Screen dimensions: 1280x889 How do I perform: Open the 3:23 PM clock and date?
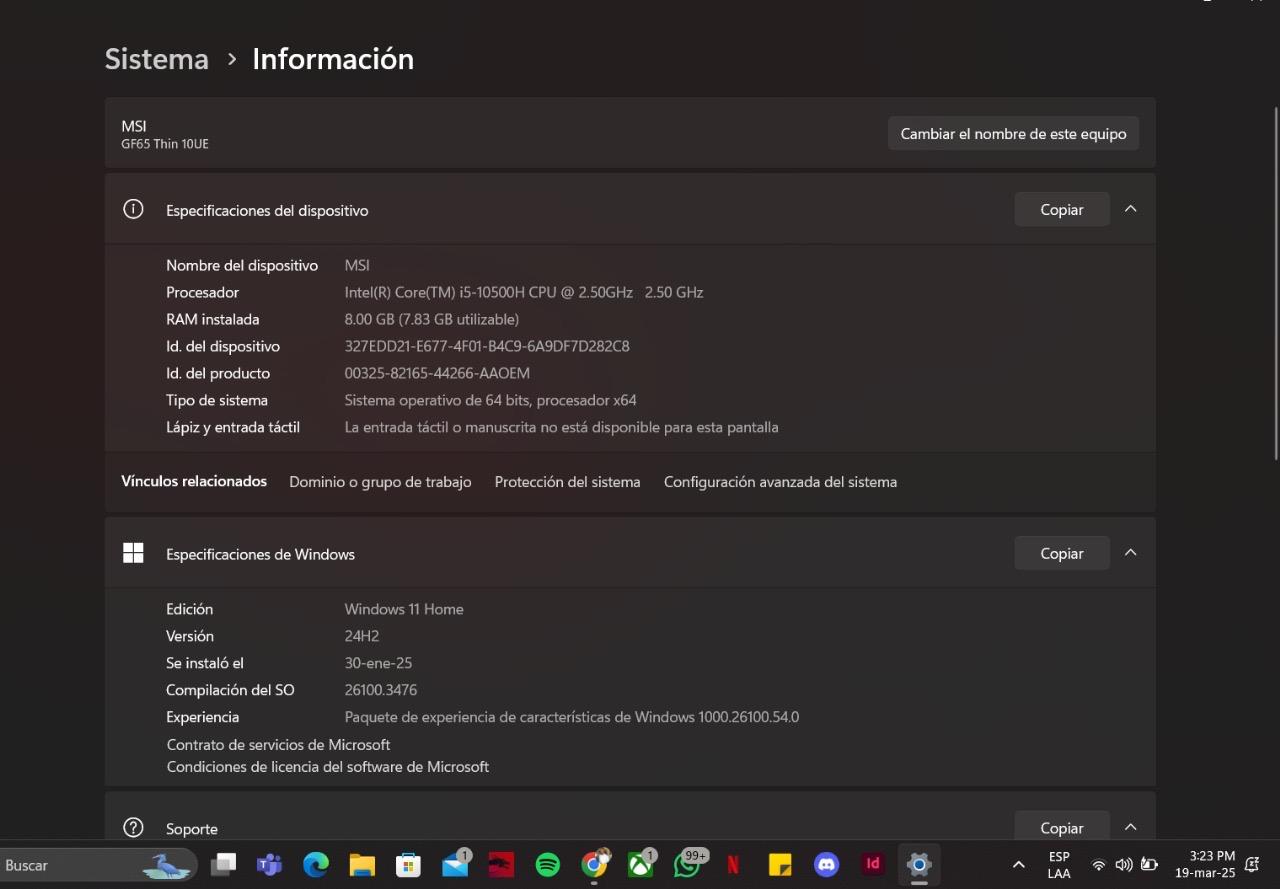[x=1205, y=865]
